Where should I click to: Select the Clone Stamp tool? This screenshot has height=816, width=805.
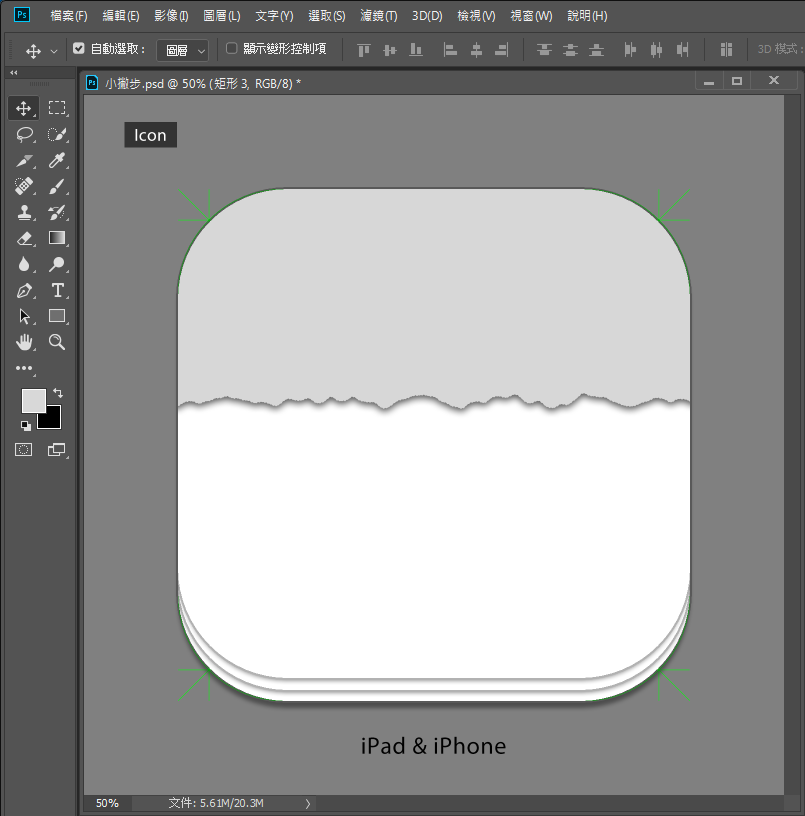point(24,212)
